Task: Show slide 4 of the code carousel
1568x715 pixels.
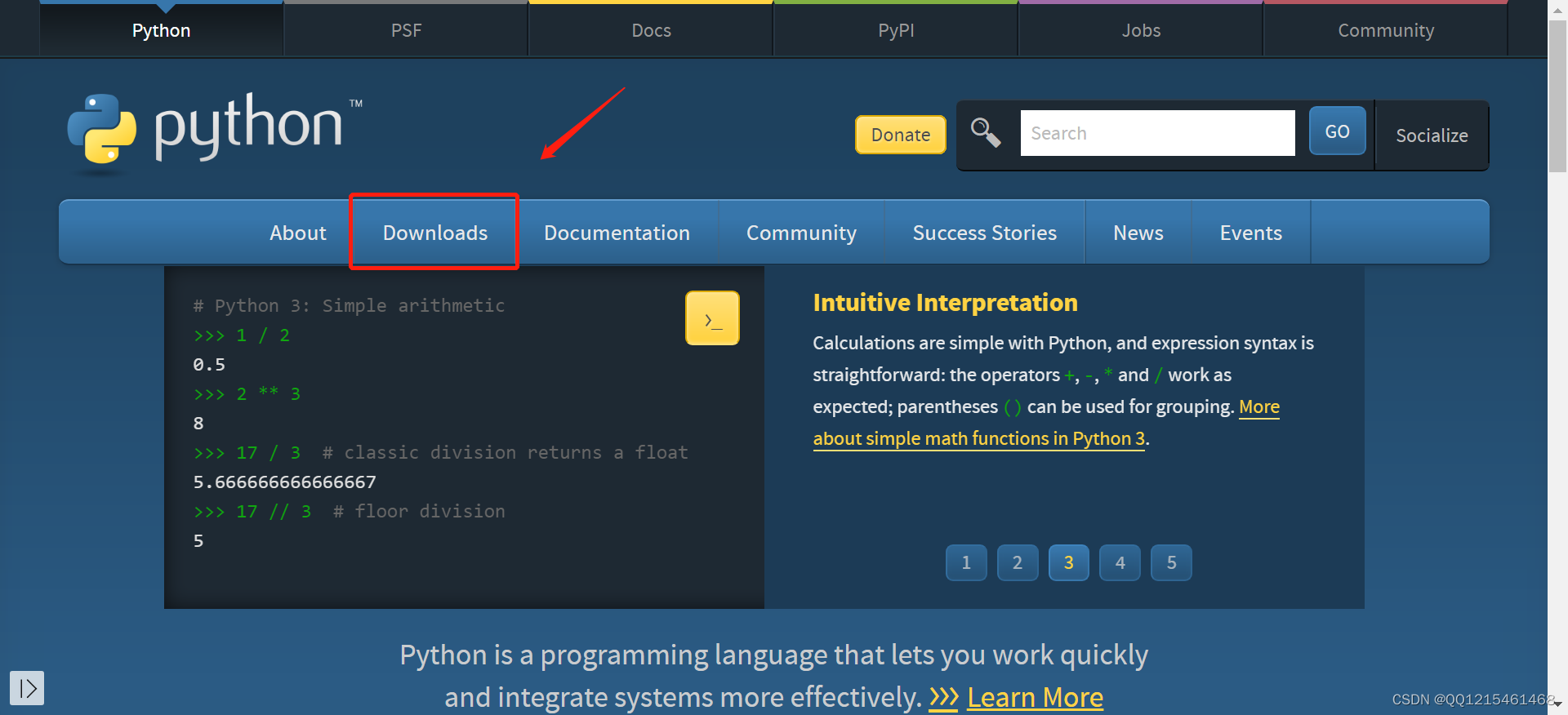Action: coord(1120,562)
